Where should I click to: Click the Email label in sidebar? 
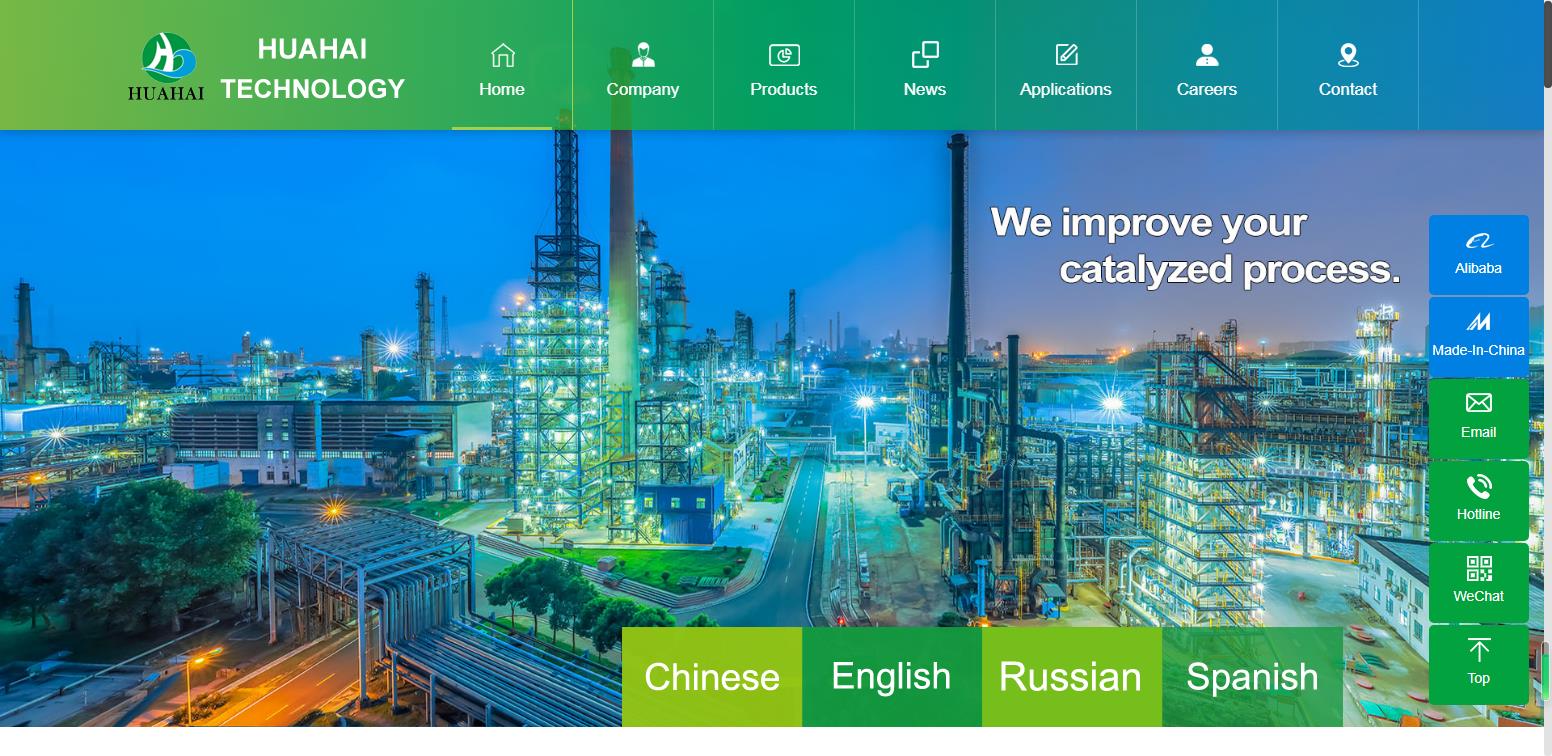(1479, 432)
